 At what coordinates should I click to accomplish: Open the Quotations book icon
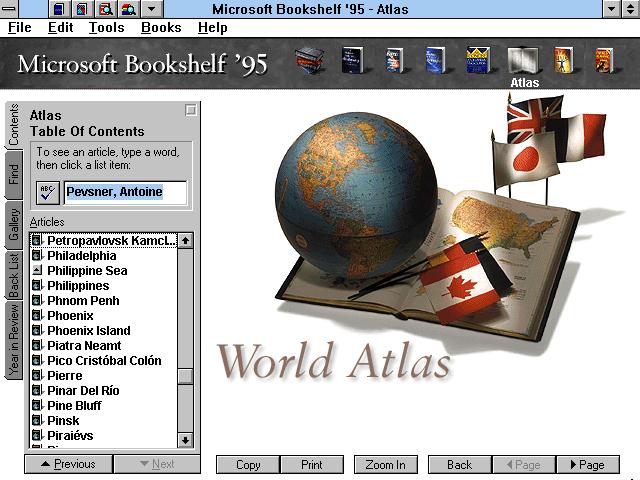435,60
